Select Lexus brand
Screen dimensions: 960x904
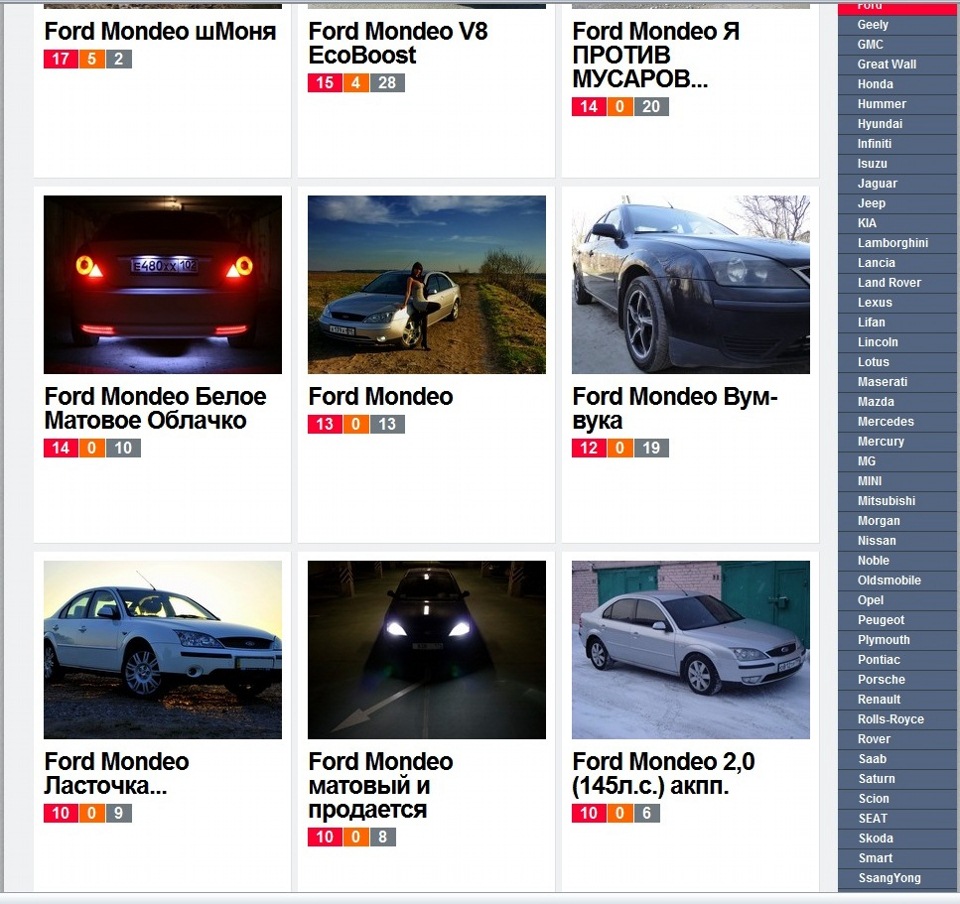tap(899, 303)
